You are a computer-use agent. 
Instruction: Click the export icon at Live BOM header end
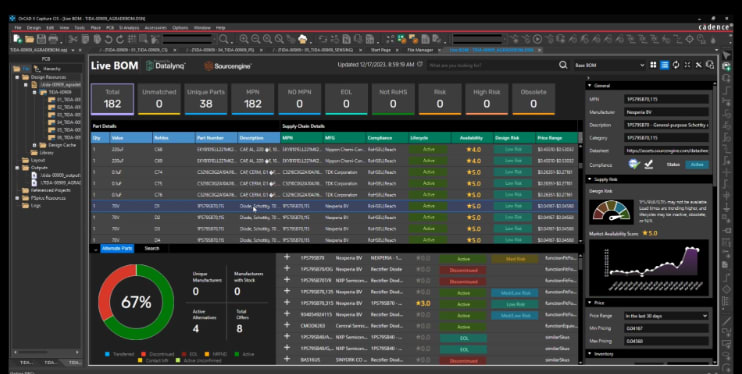(x=709, y=65)
